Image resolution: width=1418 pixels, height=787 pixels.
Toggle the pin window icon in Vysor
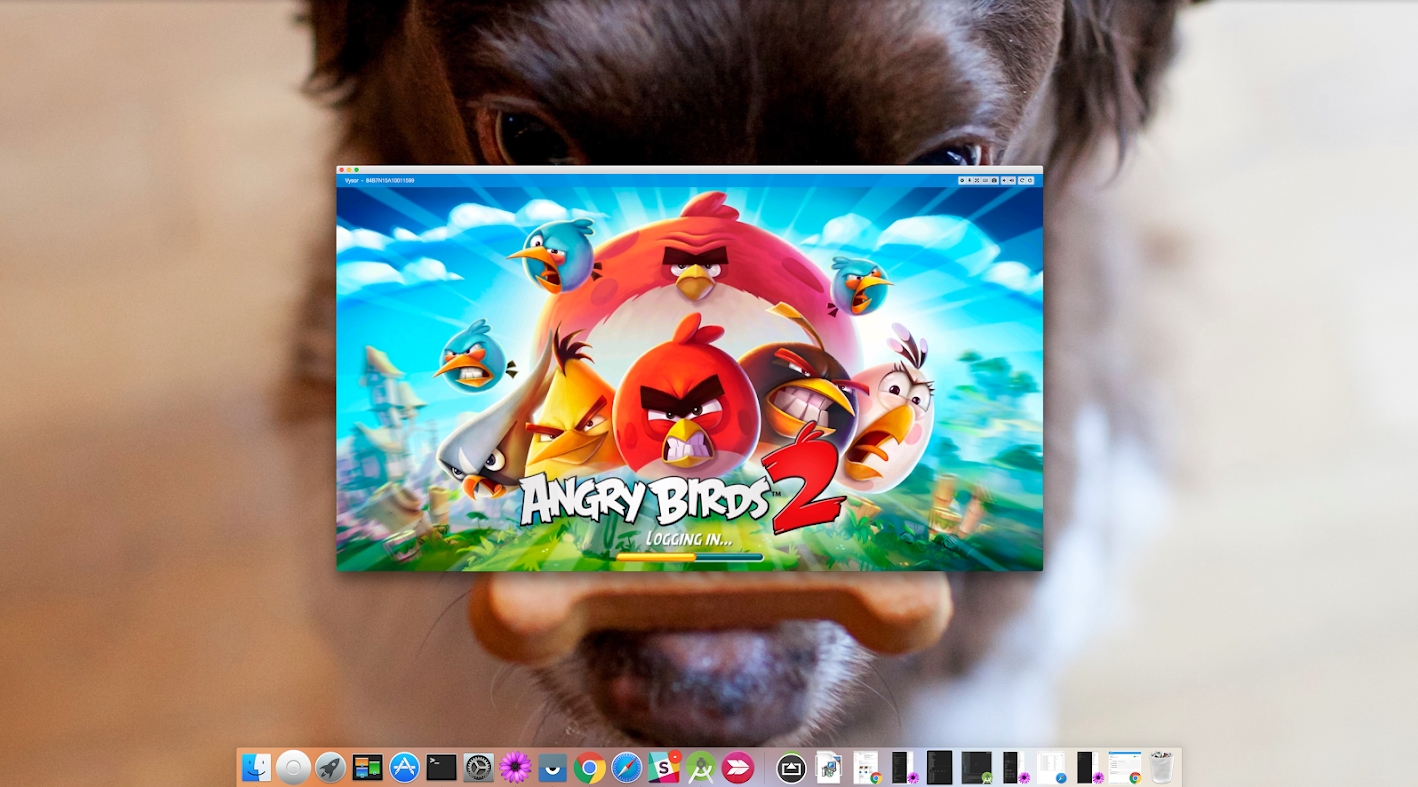(969, 180)
